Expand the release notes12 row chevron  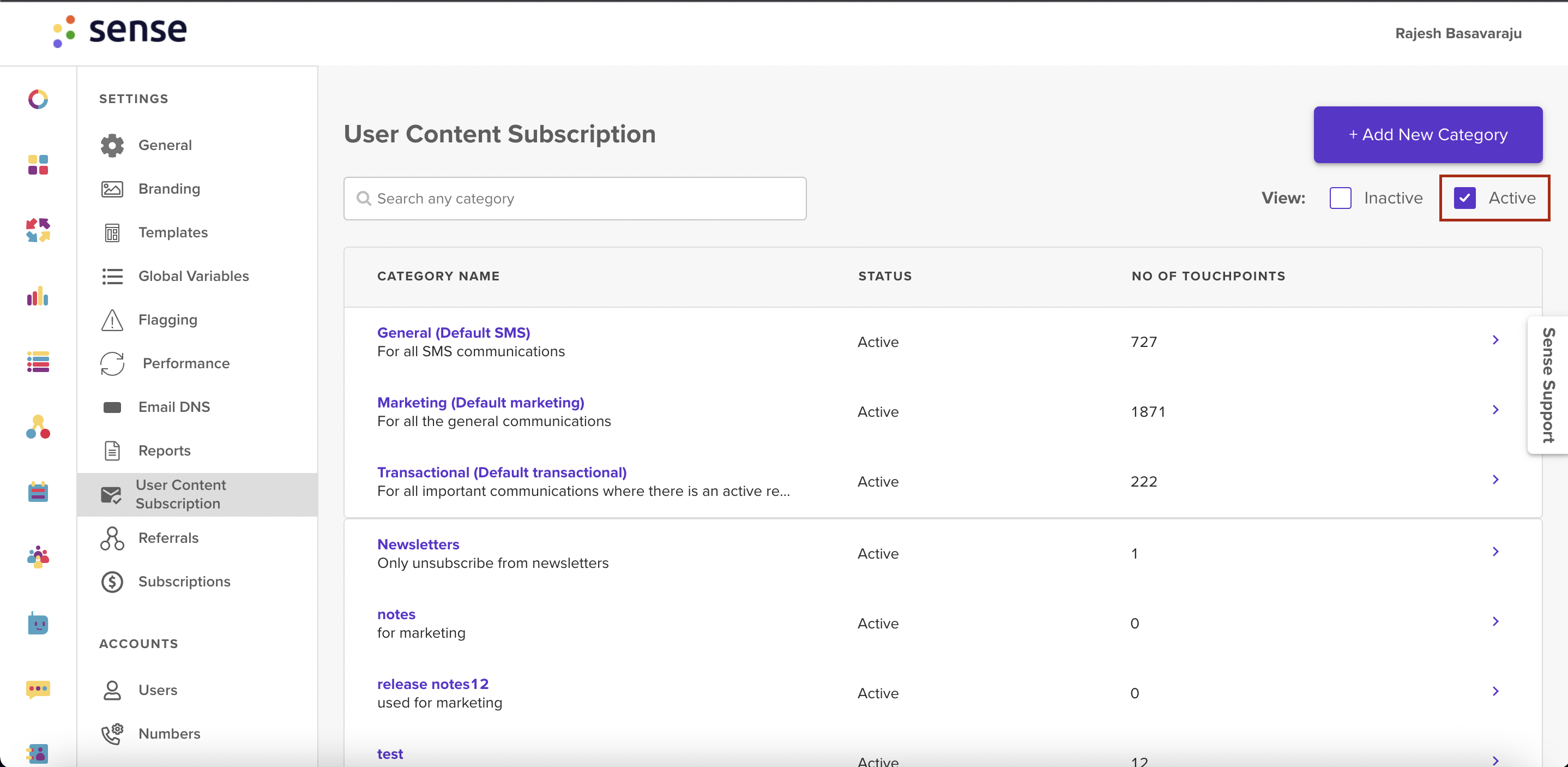(1495, 692)
